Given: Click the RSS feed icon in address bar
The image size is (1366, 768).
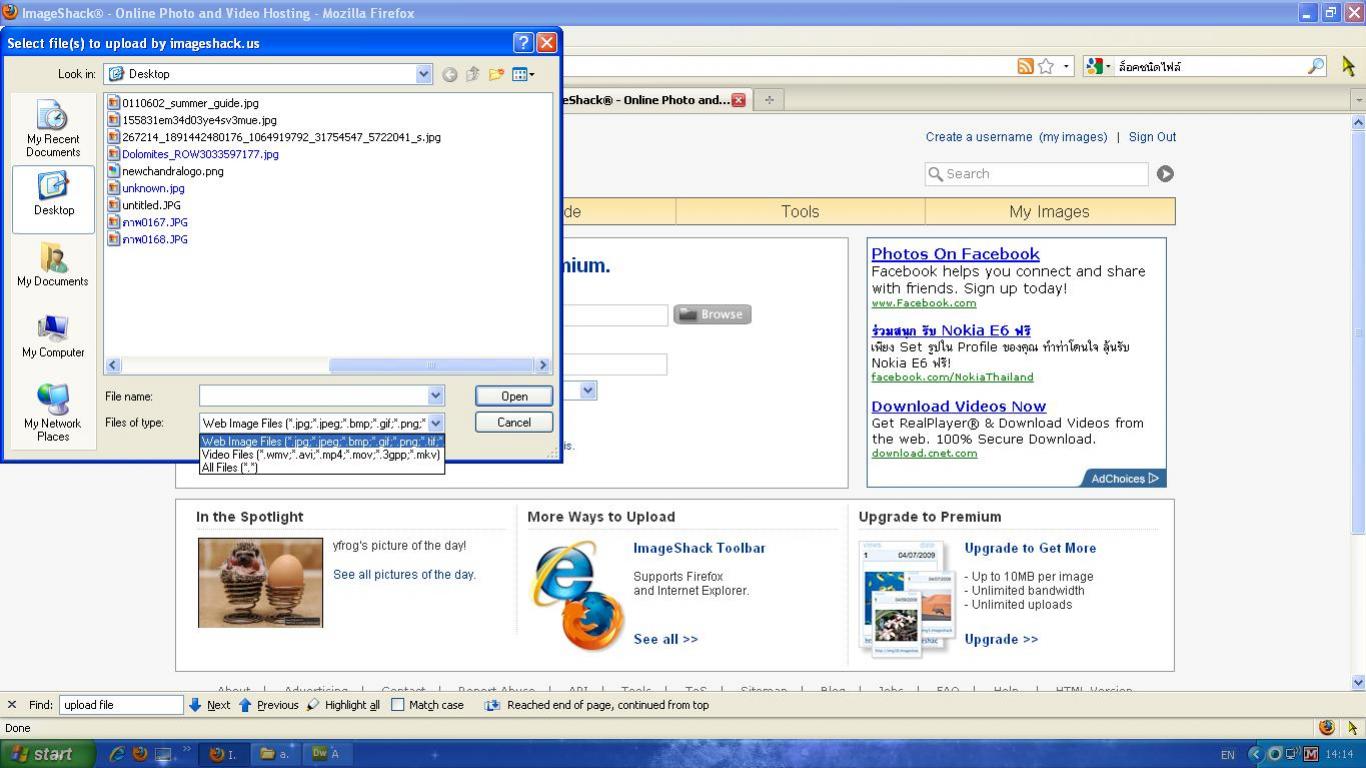Looking at the screenshot, I should click(1025, 66).
